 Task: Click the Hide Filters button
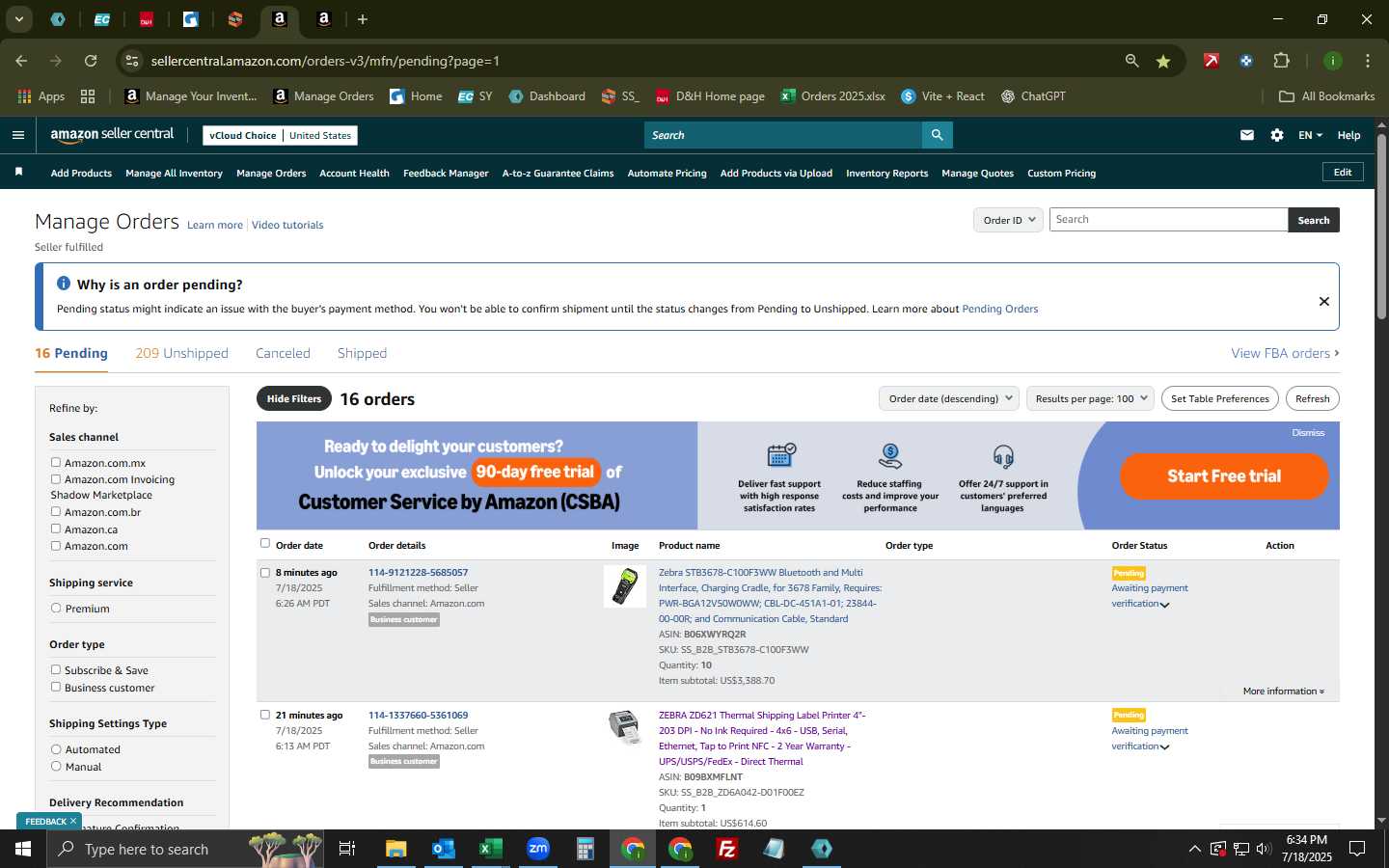pos(294,398)
